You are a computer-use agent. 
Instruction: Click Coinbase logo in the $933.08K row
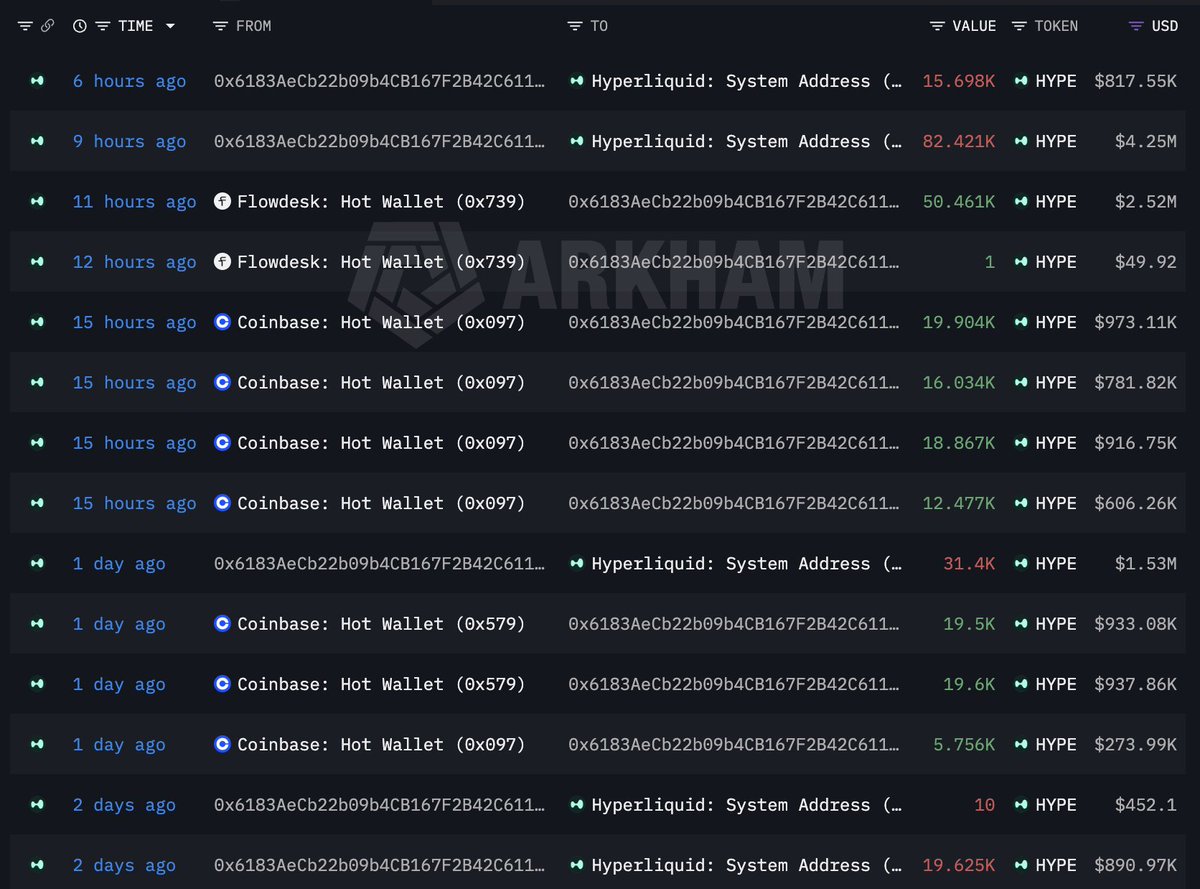click(223, 624)
